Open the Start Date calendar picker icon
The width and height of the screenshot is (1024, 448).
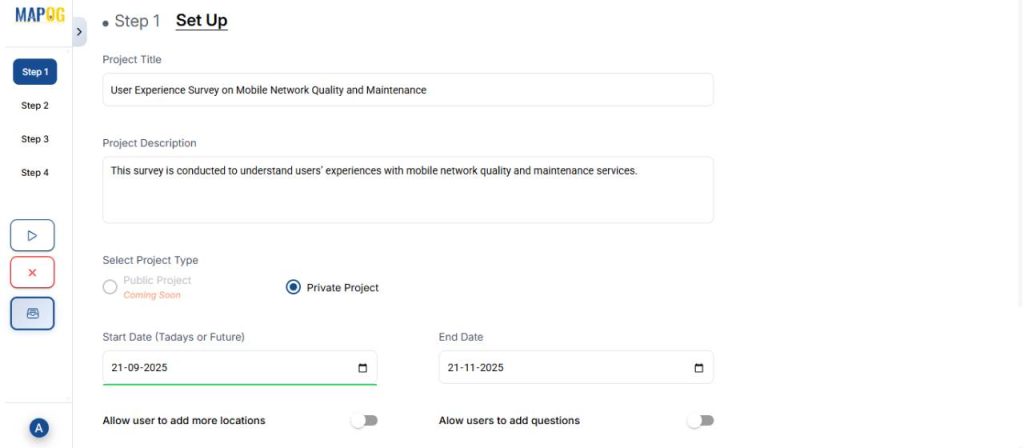pyautogui.click(x=362, y=368)
